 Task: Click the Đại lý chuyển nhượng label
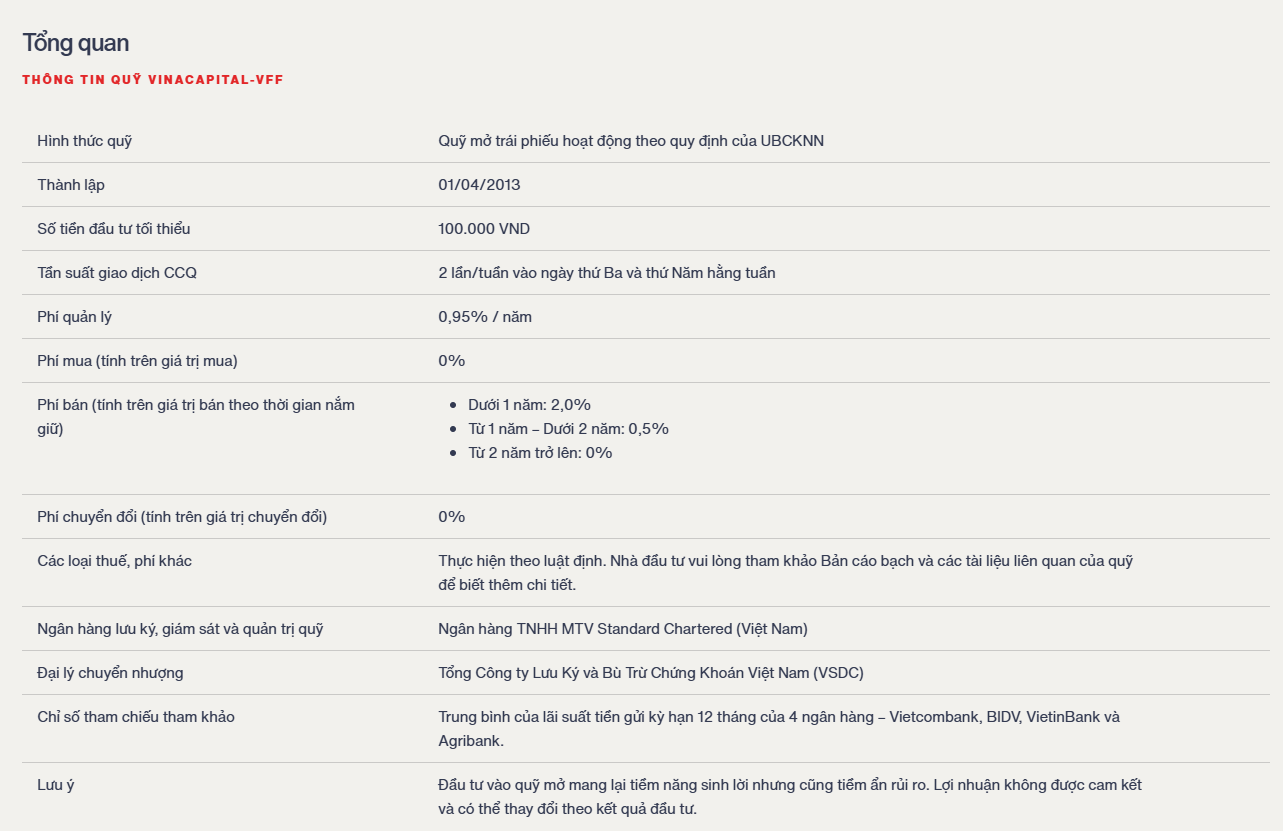click(110, 673)
